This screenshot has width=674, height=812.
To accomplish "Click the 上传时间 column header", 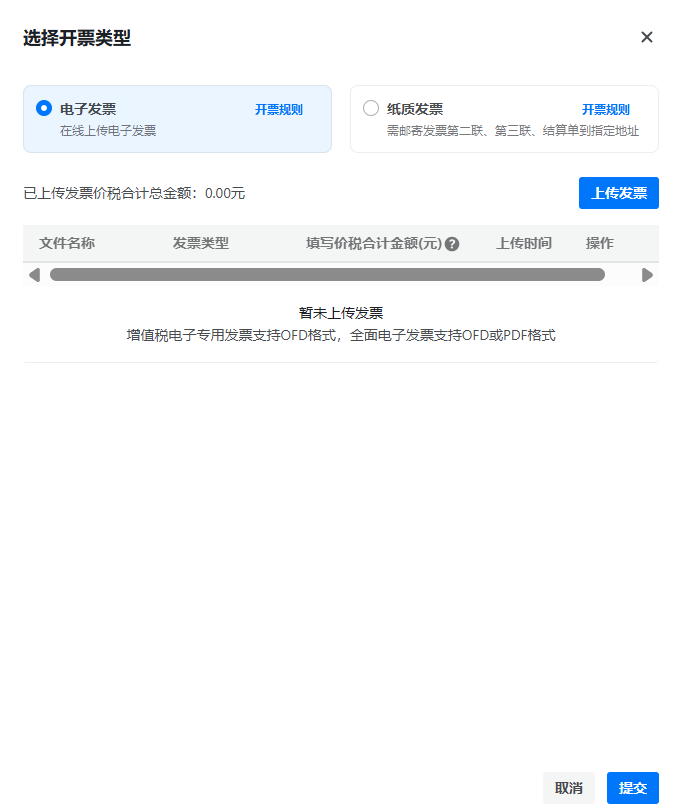I will click(x=524, y=243).
